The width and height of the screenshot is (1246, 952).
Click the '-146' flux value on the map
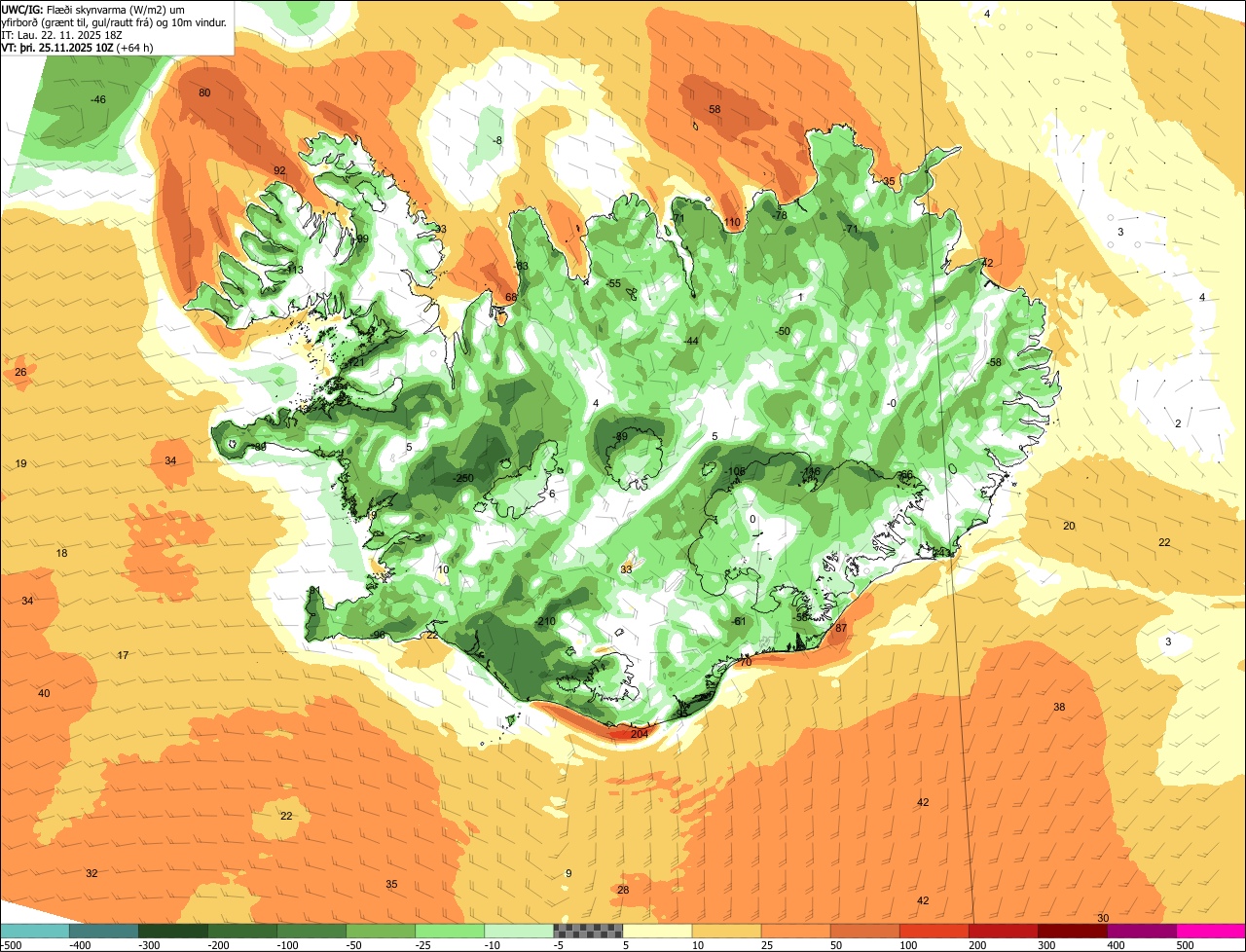(x=811, y=471)
